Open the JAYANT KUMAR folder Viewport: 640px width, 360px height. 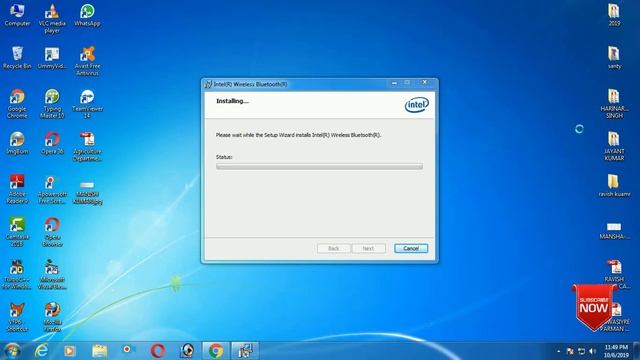[x=614, y=146]
